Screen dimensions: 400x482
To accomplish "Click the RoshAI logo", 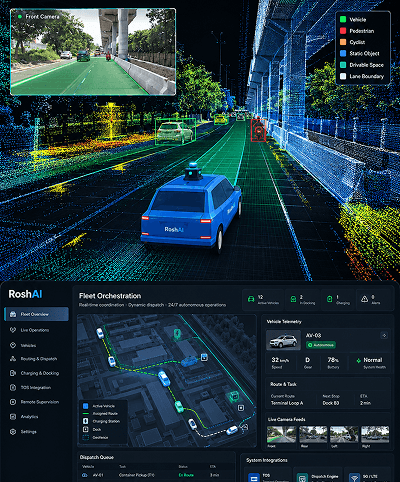I will click(x=25, y=294).
